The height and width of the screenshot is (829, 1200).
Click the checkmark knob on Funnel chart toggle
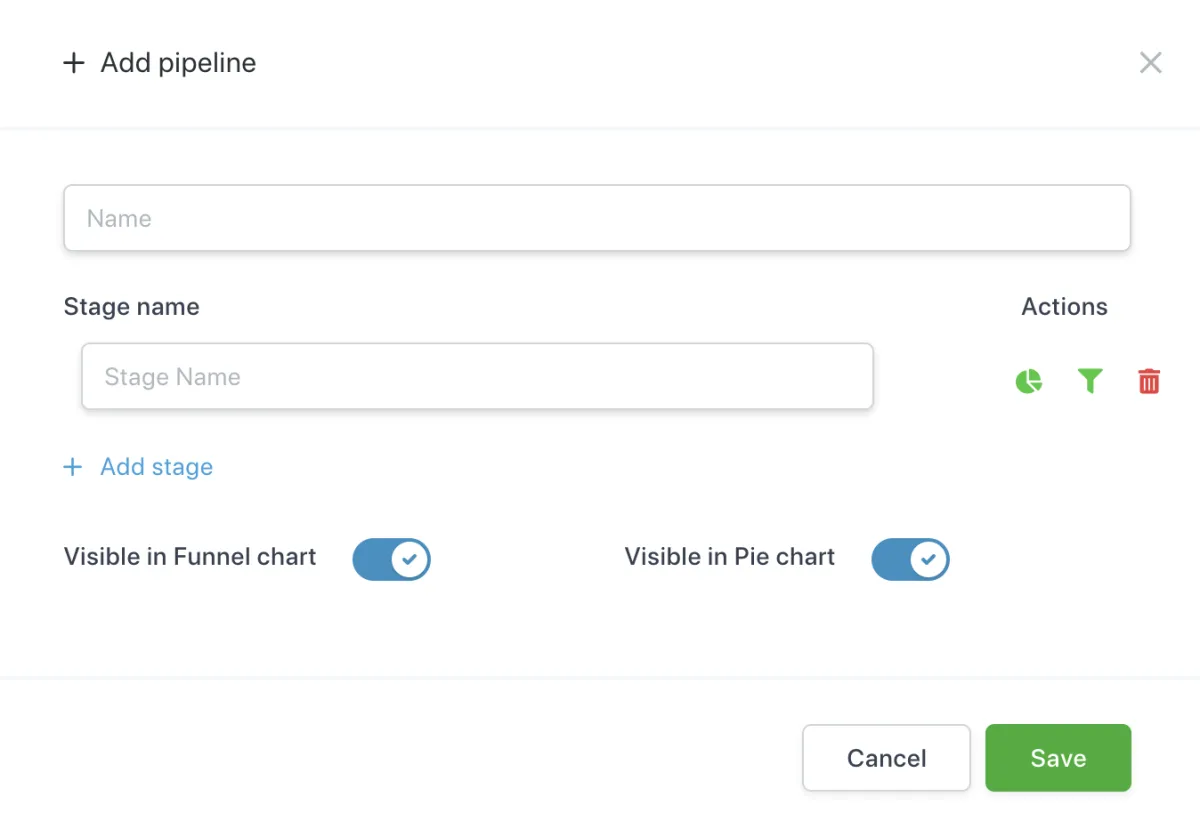click(409, 560)
